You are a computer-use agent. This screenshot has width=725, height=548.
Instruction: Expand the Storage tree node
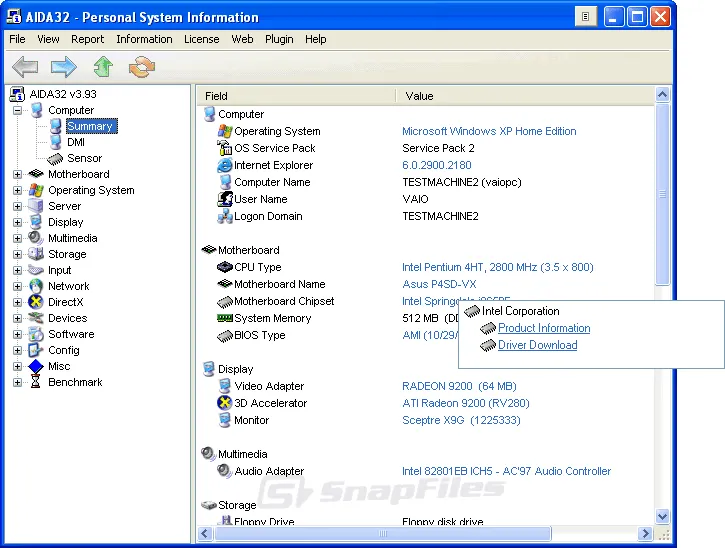17,254
